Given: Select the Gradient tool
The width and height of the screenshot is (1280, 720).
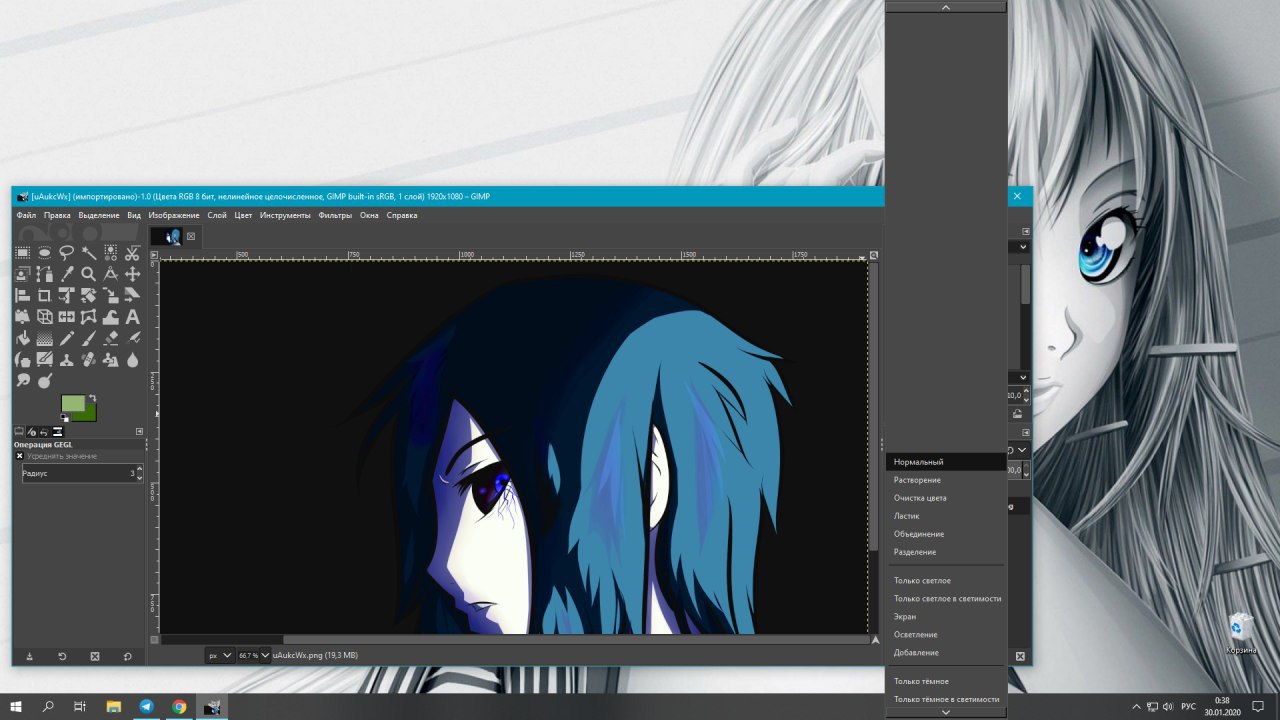Looking at the screenshot, I should coord(45,338).
